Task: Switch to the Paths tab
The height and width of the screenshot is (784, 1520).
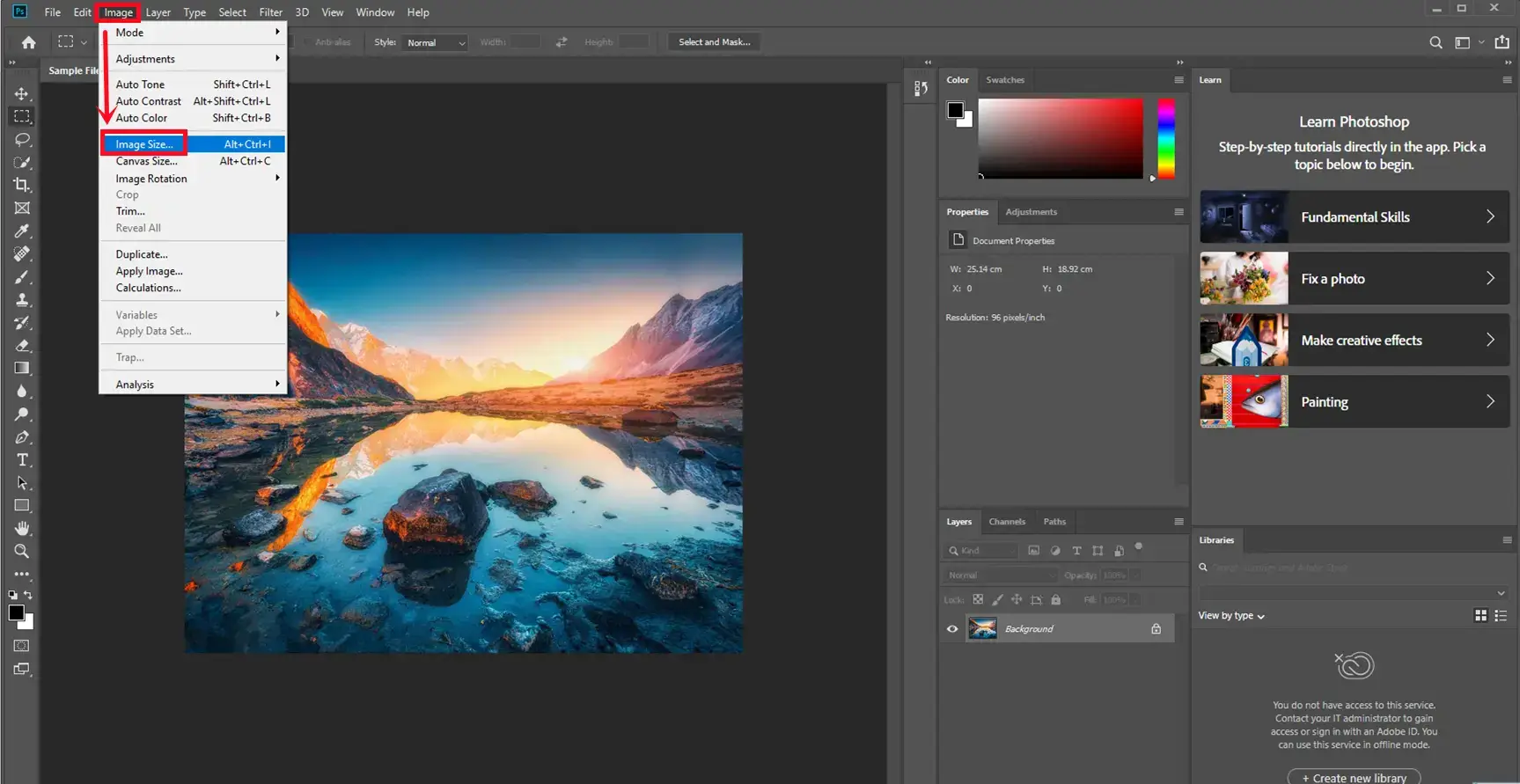Action: pos(1054,522)
